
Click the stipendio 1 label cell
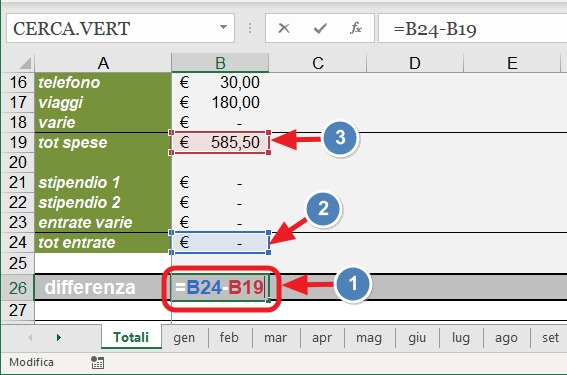click(x=103, y=183)
